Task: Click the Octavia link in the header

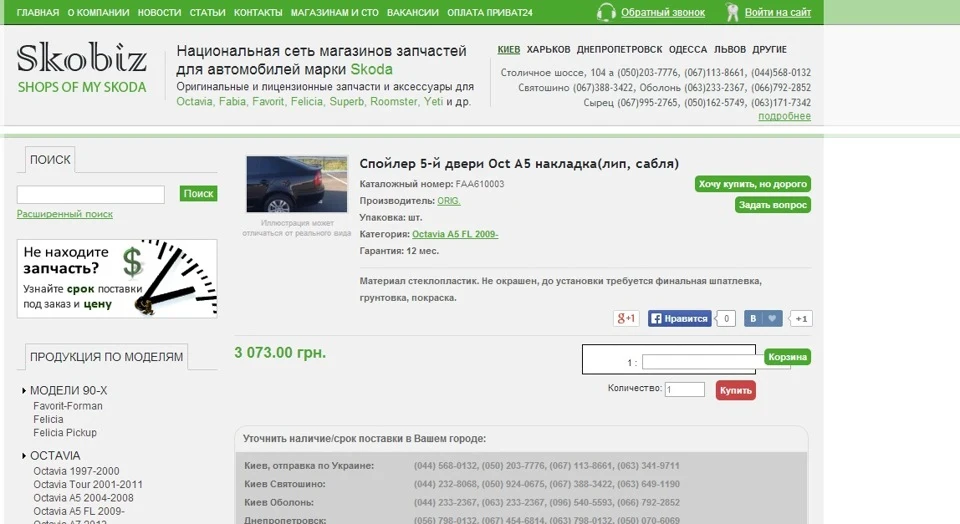Action: tap(194, 102)
